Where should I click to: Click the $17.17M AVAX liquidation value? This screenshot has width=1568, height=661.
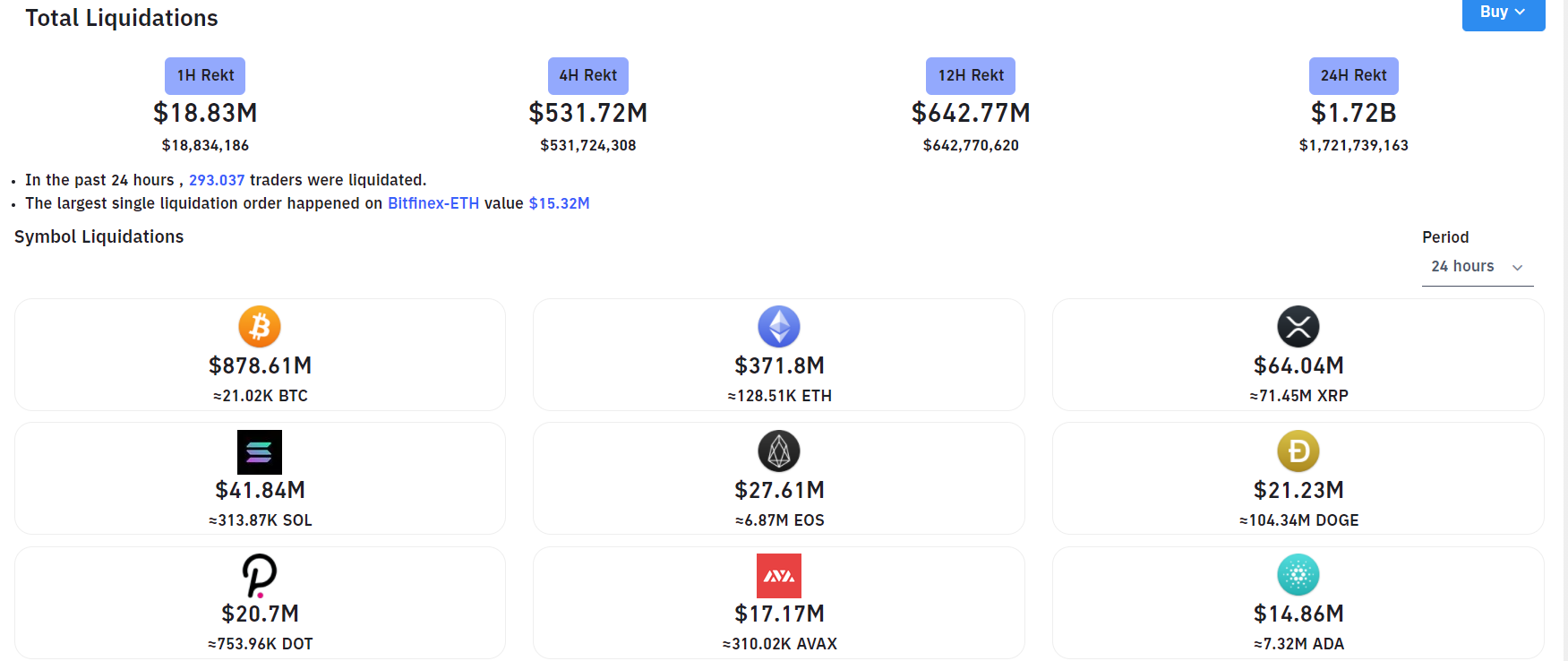point(779,614)
